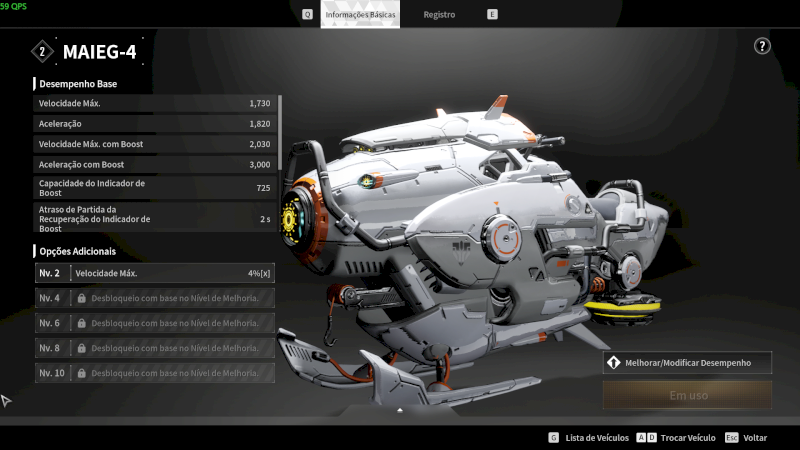The height and width of the screenshot is (450, 800).
Task: Click the lock icon on Nv. 4 row
Action: point(81,298)
